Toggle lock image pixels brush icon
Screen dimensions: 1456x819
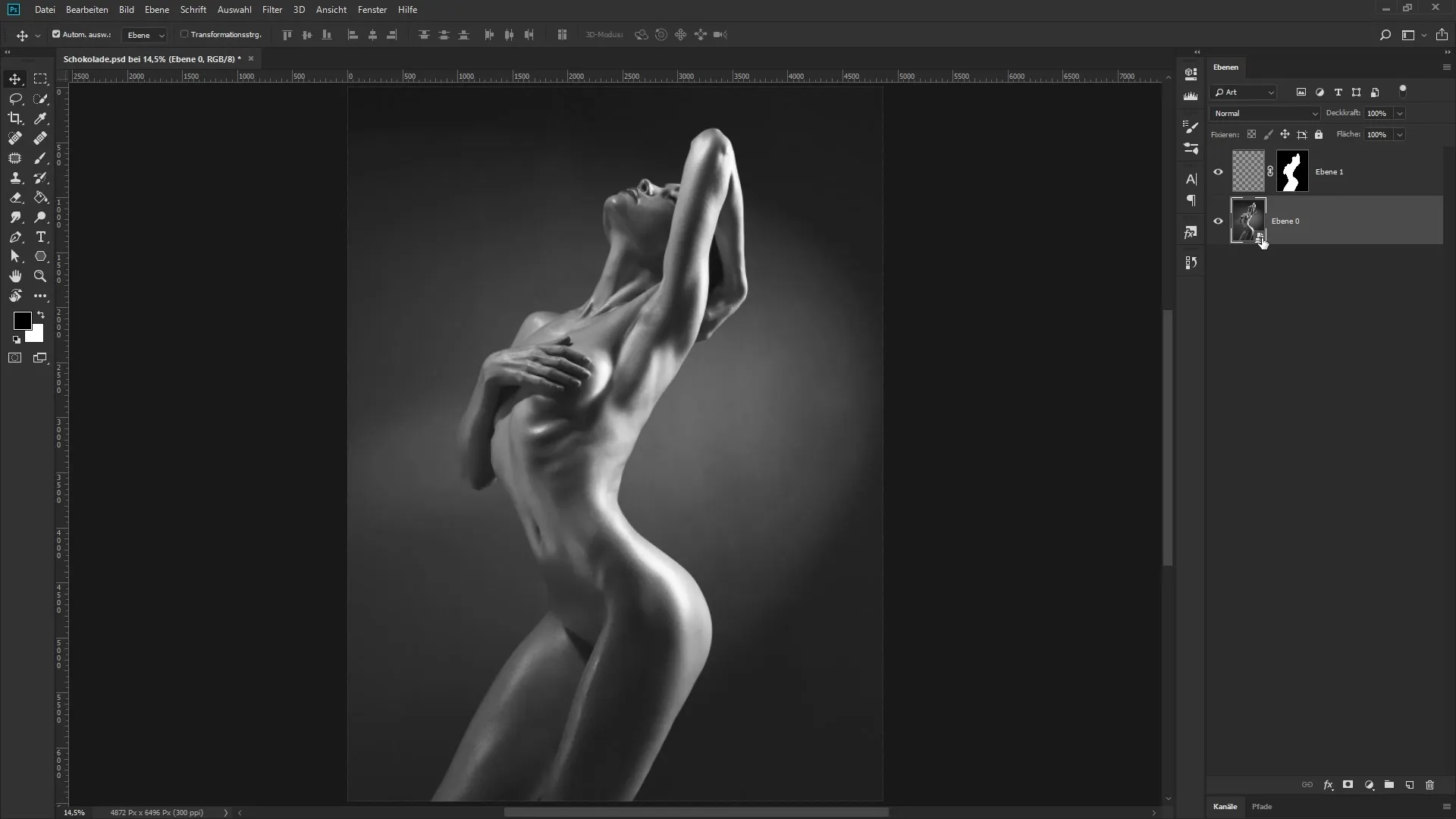(x=1268, y=134)
